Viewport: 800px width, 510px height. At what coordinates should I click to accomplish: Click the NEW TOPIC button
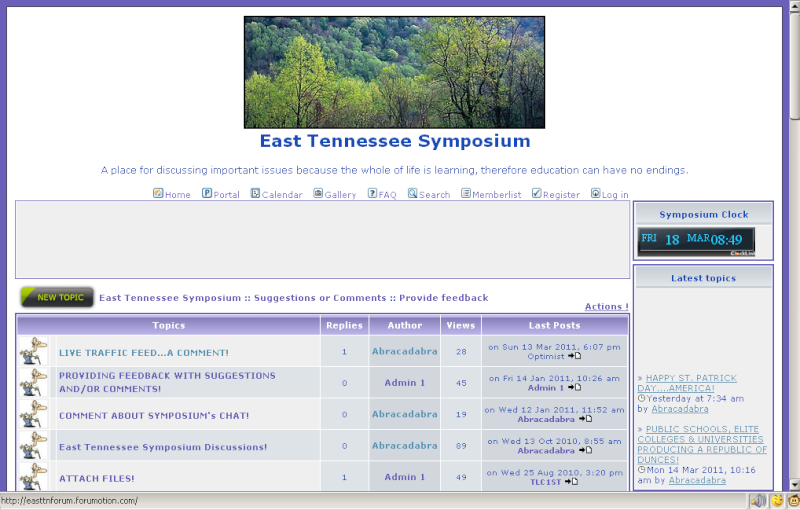coord(57,297)
